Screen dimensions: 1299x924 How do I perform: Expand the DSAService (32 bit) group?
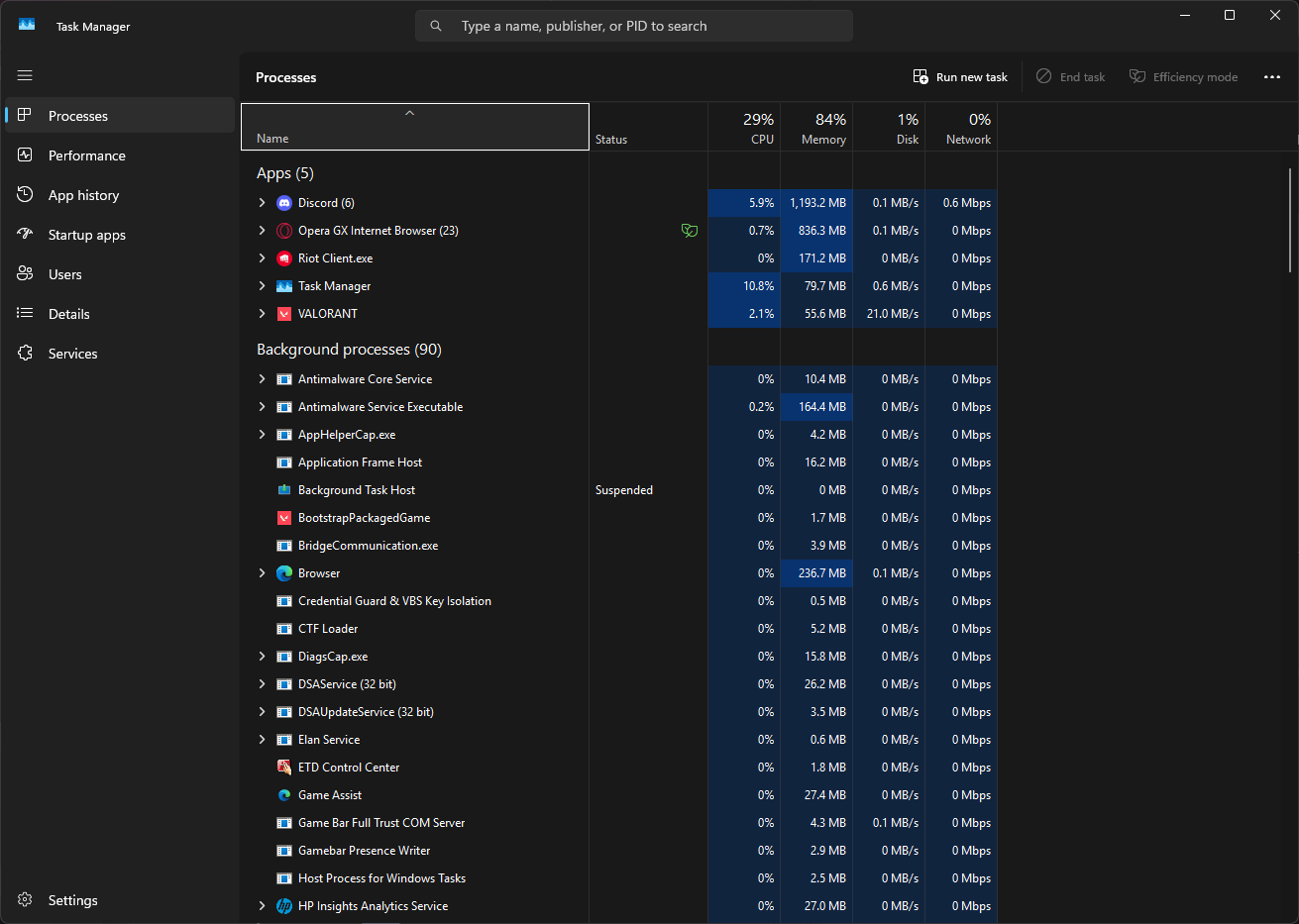(262, 684)
